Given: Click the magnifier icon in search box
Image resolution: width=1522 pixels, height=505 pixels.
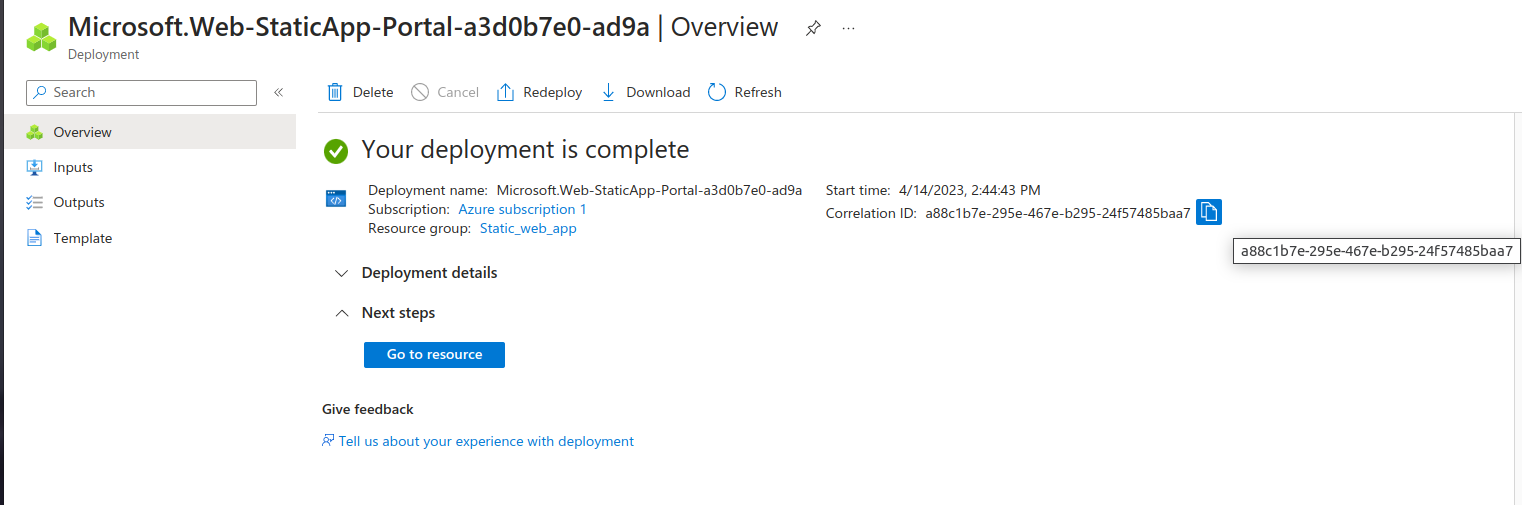Looking at the screenshot, I should 40,92.
